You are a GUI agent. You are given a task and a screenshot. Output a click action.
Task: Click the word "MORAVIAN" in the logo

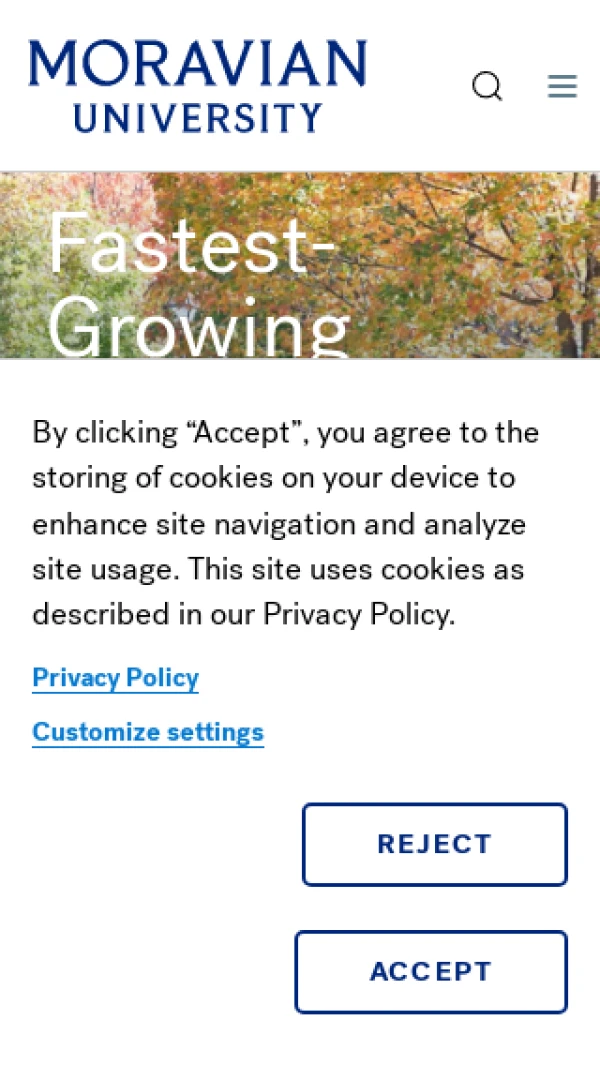198,65
